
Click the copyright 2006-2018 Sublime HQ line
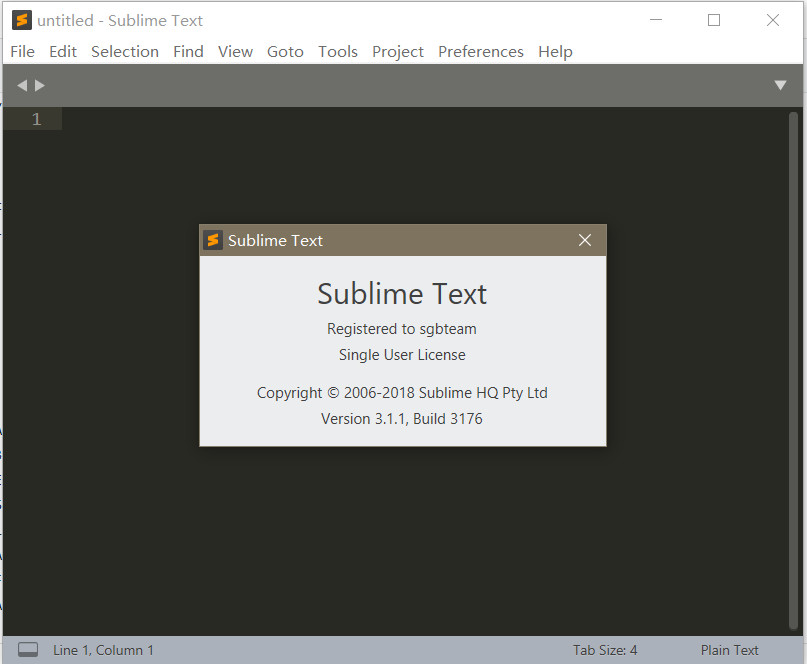point(402,393)
